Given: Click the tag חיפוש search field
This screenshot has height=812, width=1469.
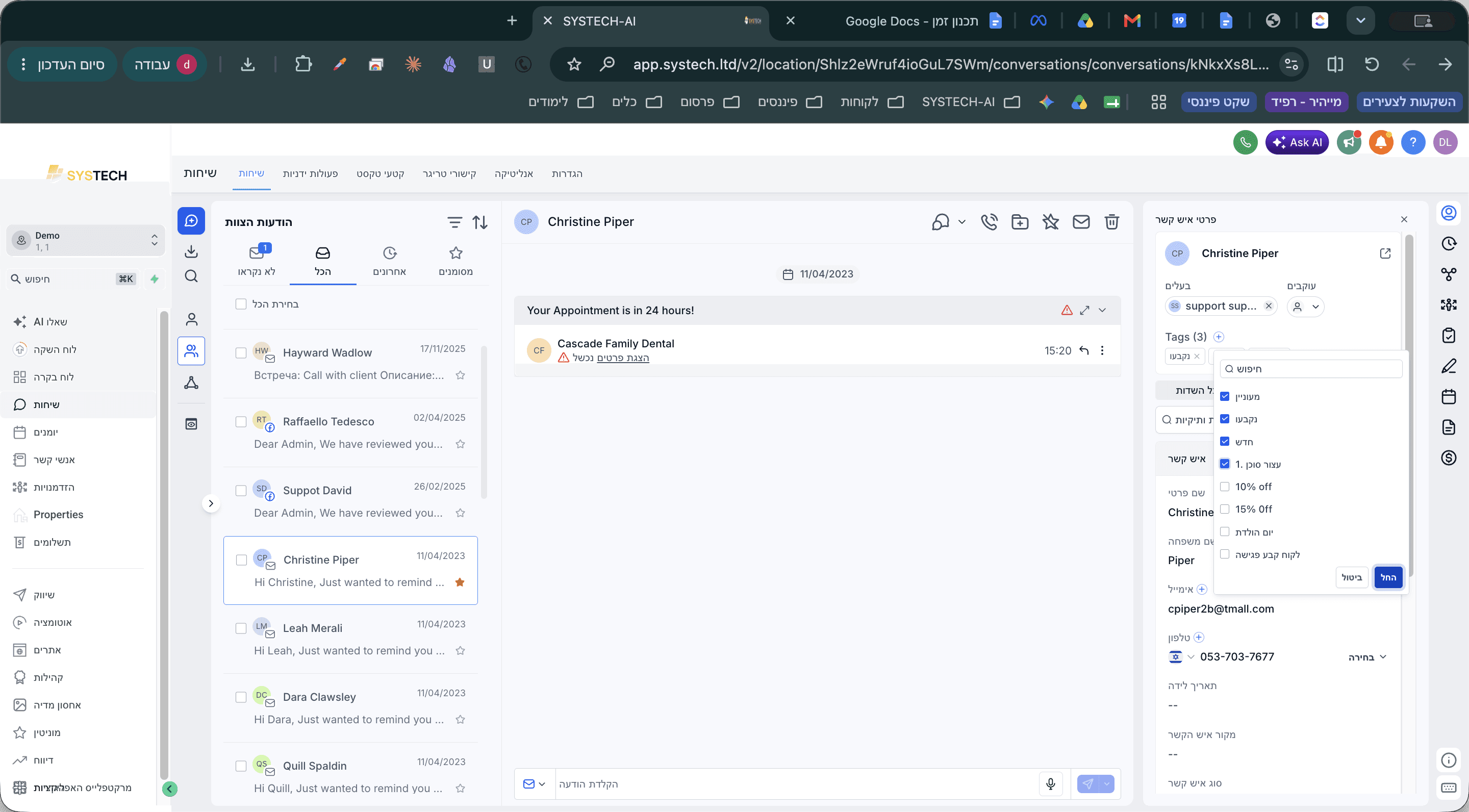Looking at the screenshot, I should click(x=1311, y=369).
